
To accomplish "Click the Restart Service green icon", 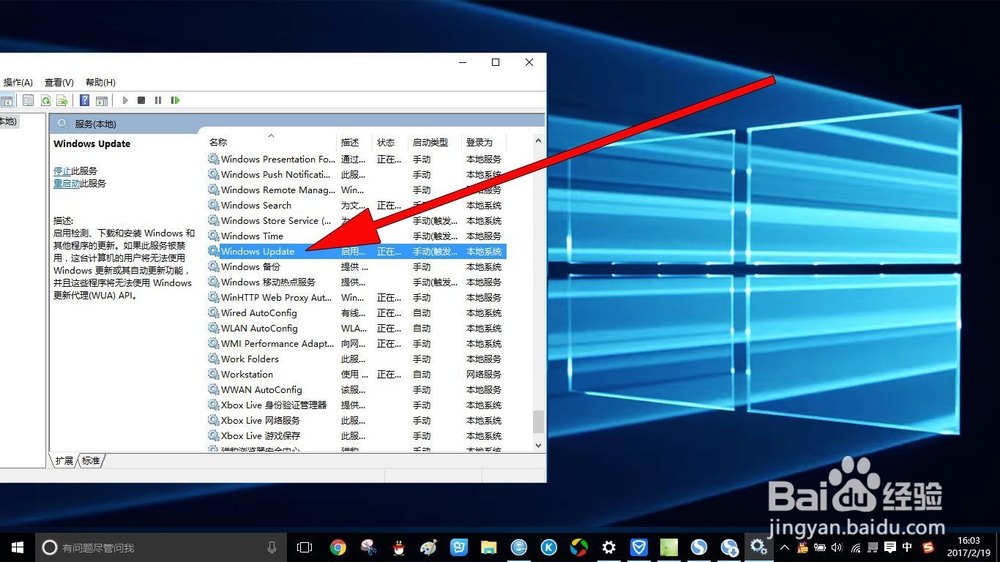I will point(175,100).
